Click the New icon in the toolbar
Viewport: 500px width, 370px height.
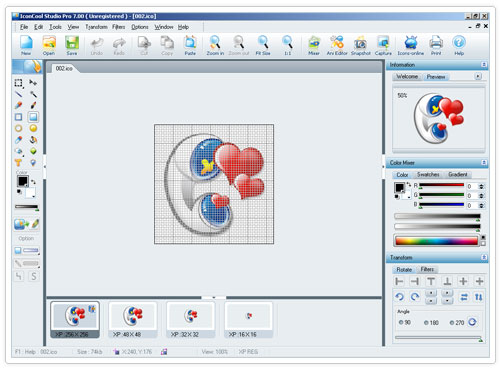26,45
